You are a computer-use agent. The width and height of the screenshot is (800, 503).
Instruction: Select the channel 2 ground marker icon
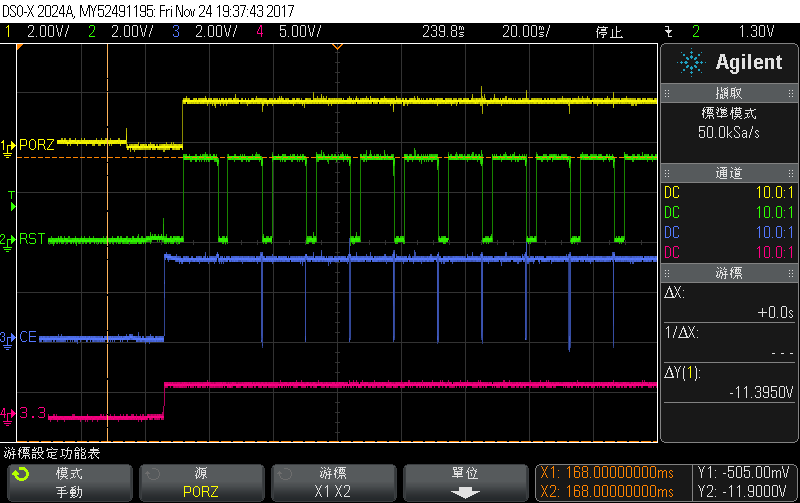point(7,243)
